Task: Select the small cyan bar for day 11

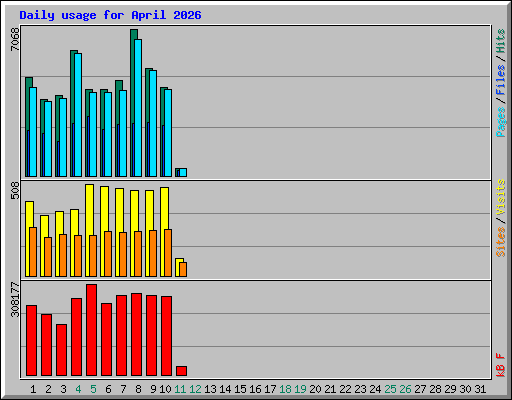Action: [183, 173]
